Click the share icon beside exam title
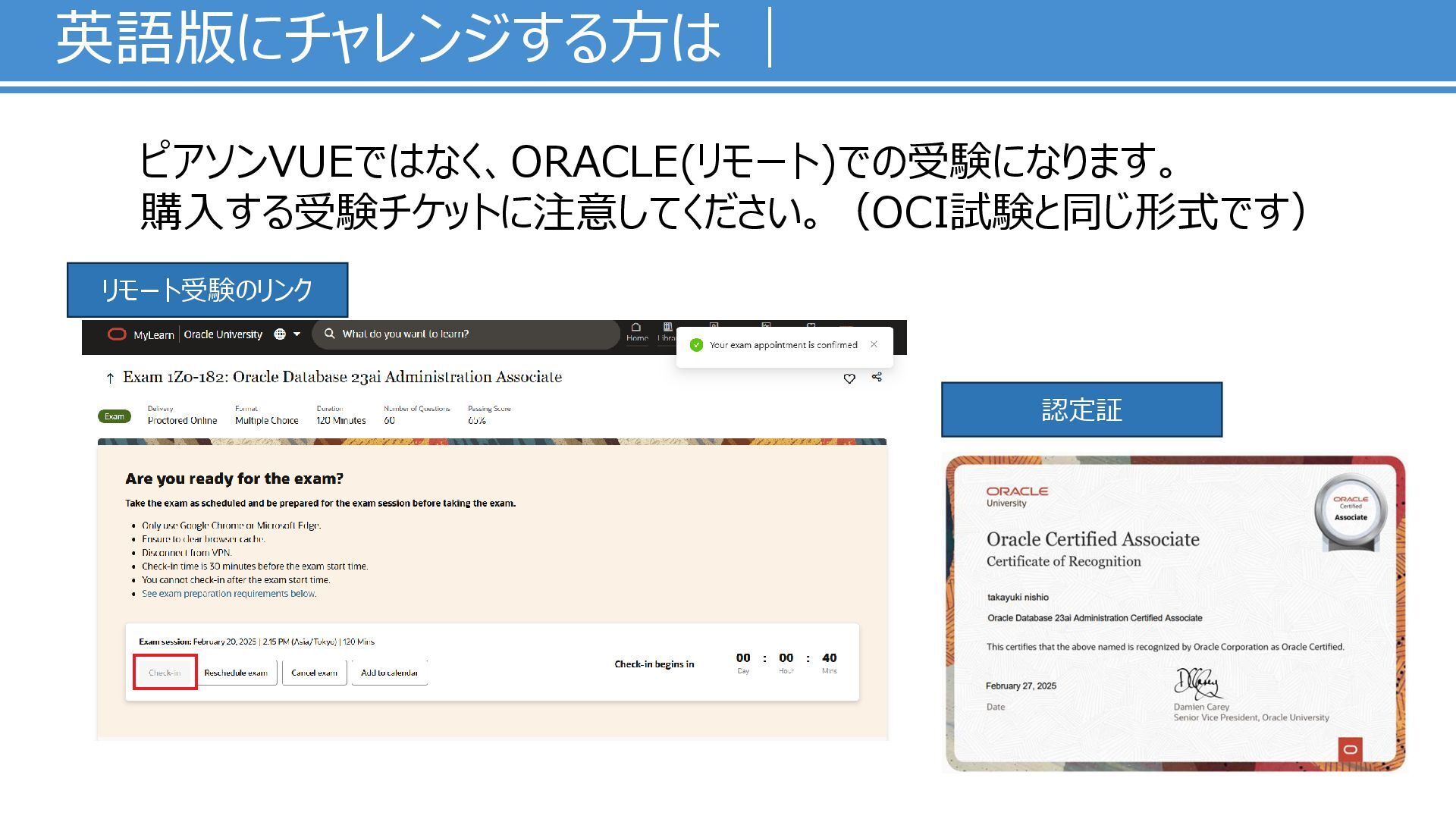Screen dimensions: 1456x819 click(877, 377)
